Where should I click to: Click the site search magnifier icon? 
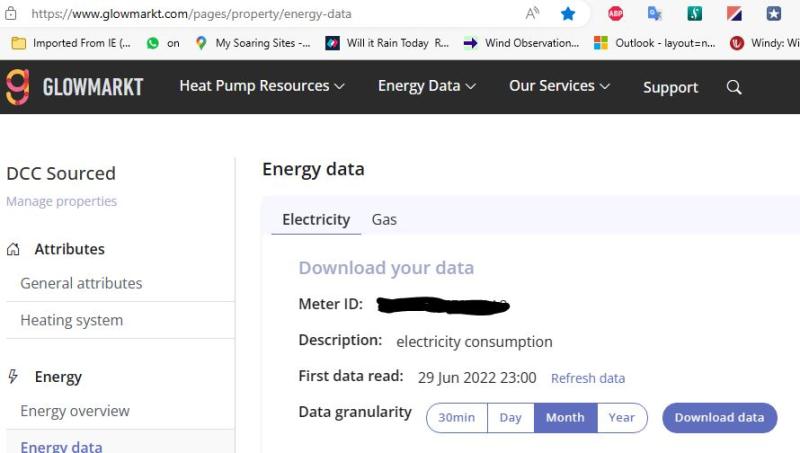(734, 87)
